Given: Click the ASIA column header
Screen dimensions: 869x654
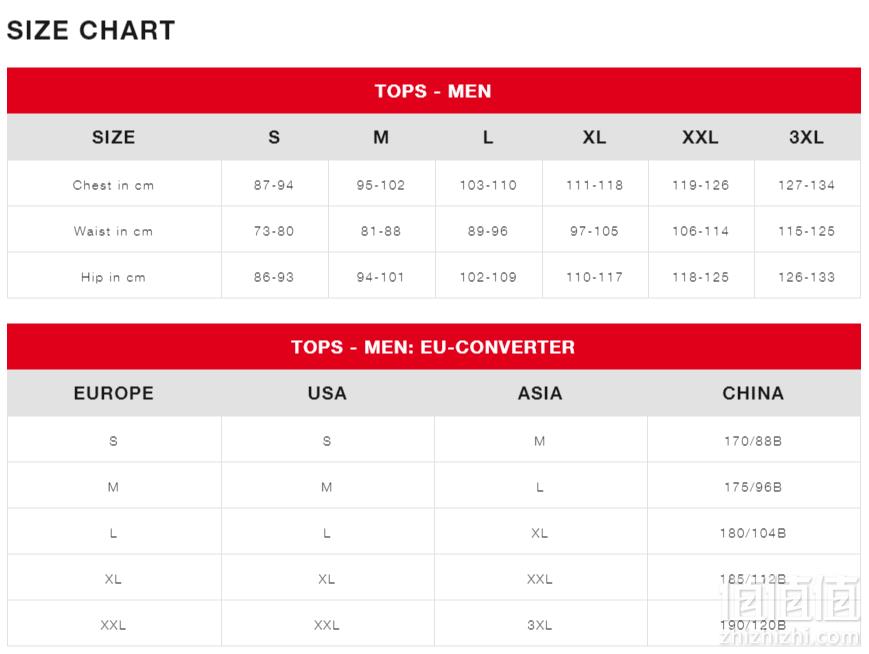Looking at the screenshot, I should click(540, 393).
